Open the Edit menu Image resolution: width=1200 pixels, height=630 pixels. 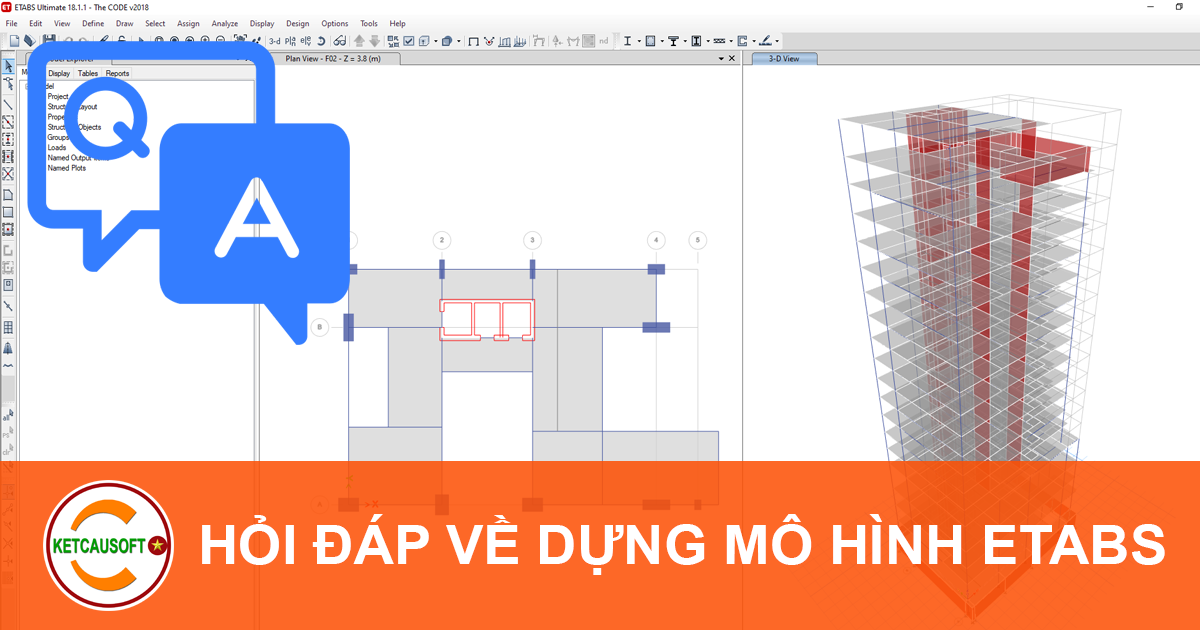(36, 23)
